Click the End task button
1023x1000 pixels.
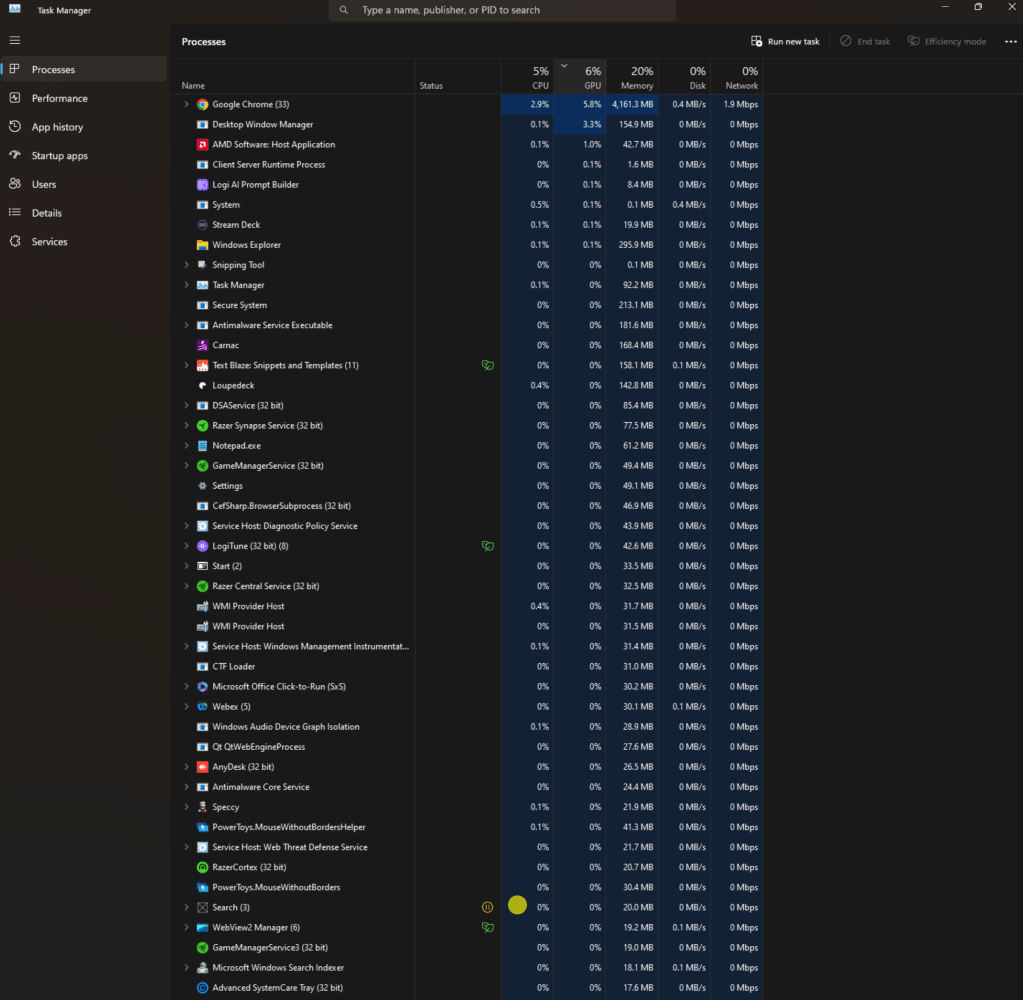point(865,42)
